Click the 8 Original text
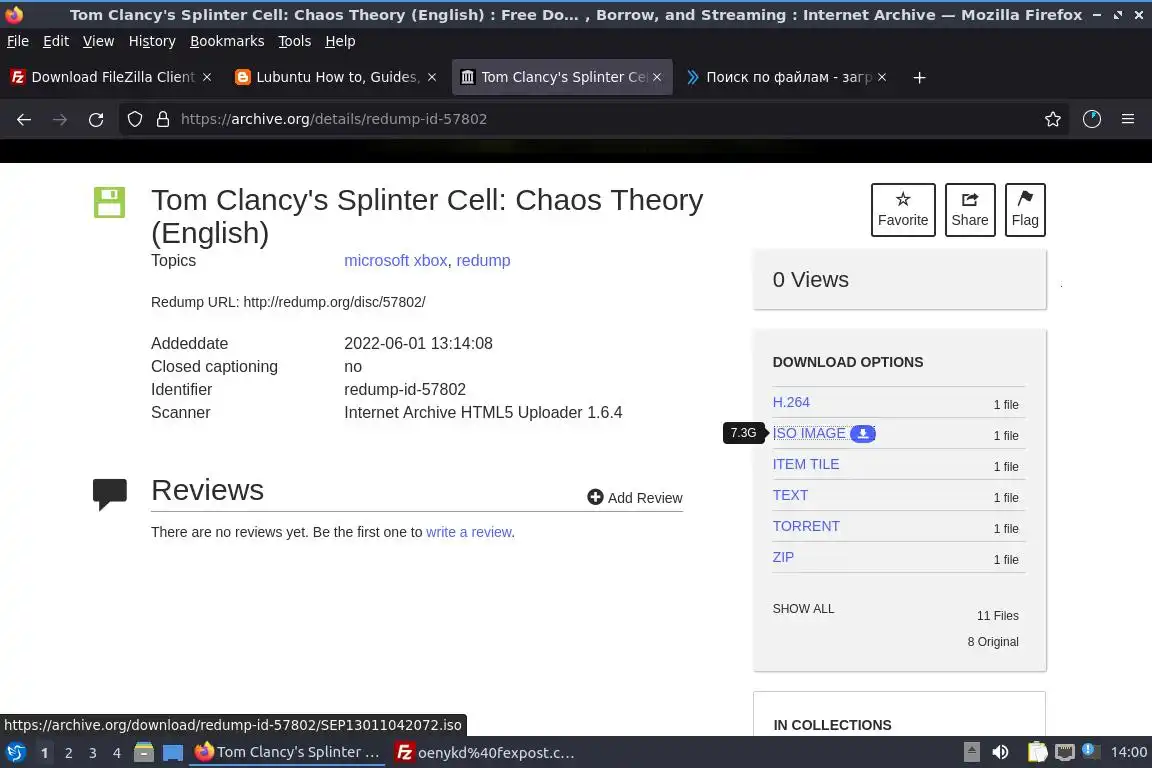Viewport: 1152px width, 768px height. coord(993,642)
